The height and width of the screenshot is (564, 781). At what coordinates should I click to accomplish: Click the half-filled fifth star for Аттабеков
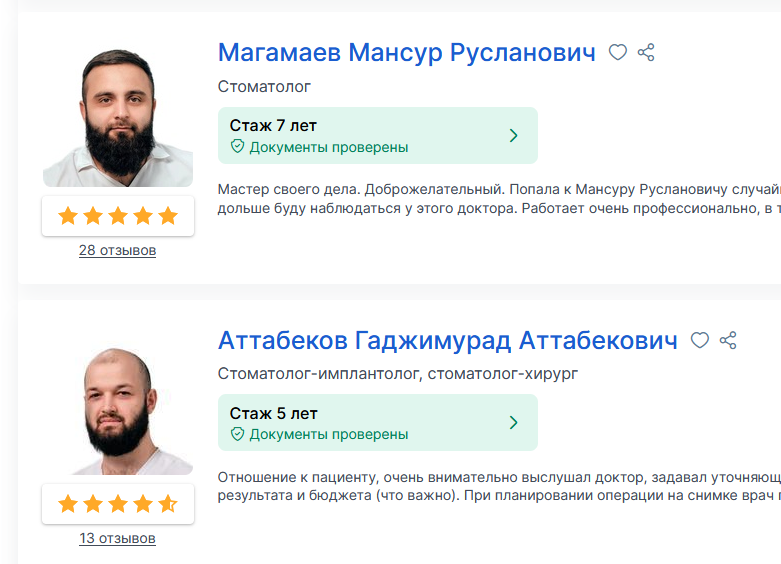(x=167, y=504)
